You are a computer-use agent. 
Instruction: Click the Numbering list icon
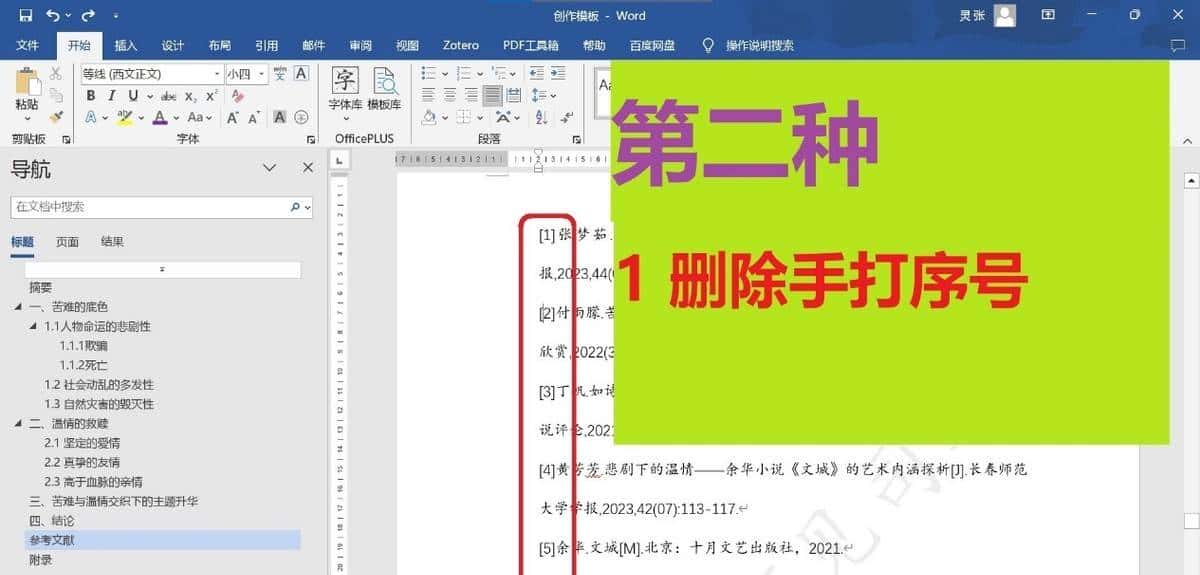464,73
